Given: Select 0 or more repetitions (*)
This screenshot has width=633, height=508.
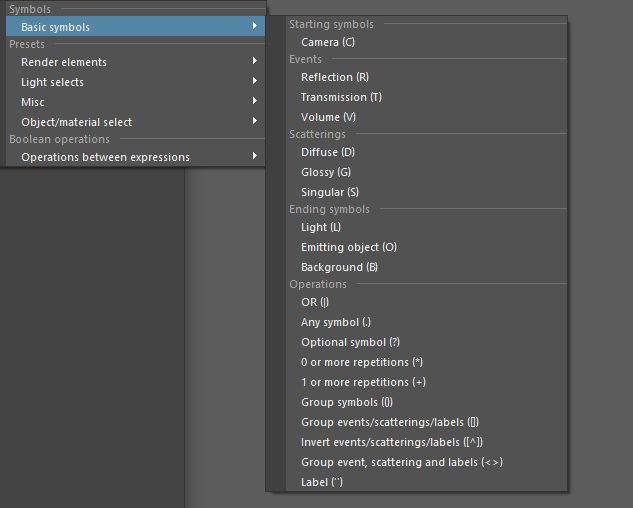Looking at the screenshot, I should click(426, 362).
